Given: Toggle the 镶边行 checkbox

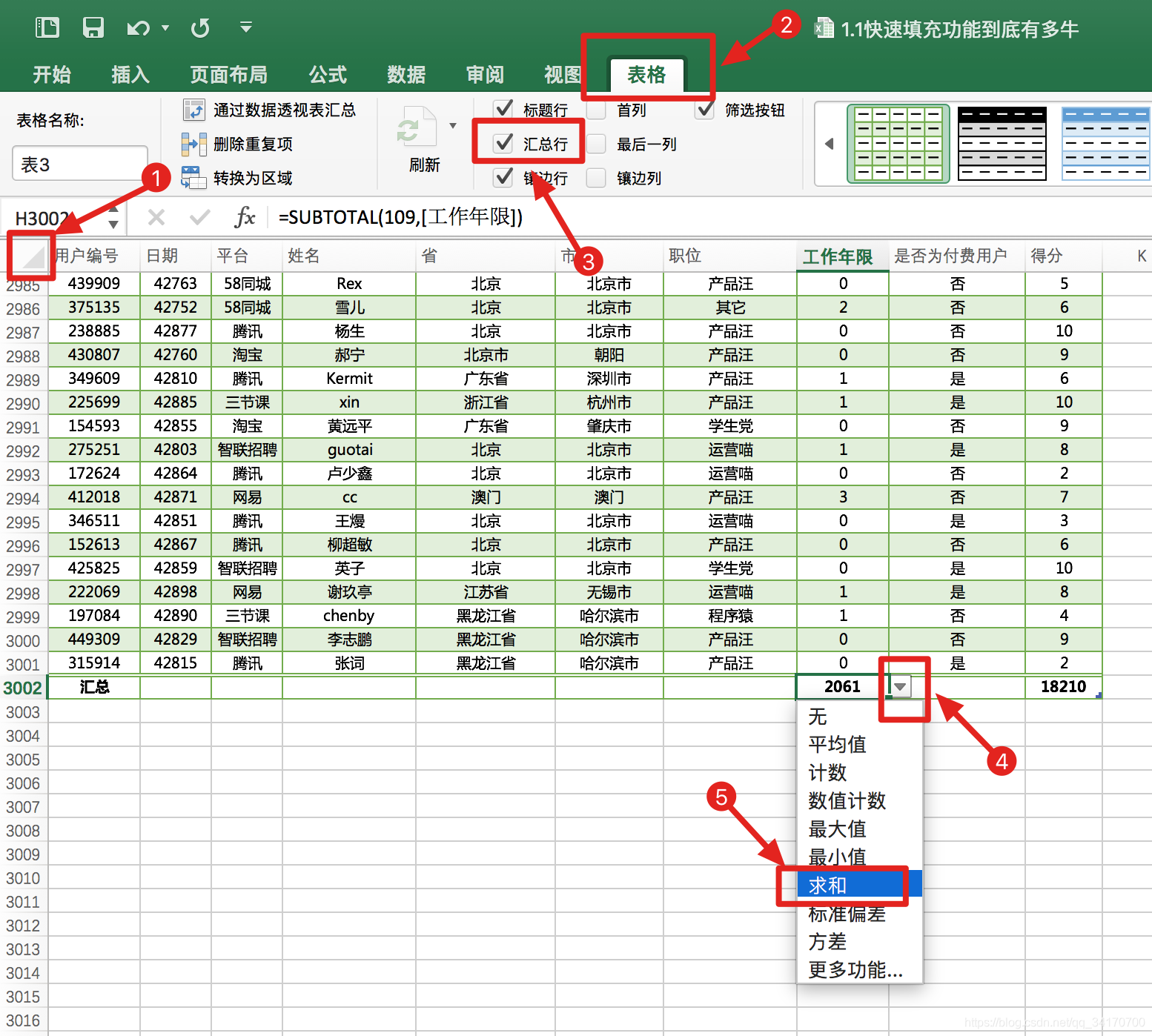Looking at the screenshot, I should point(504,177).
